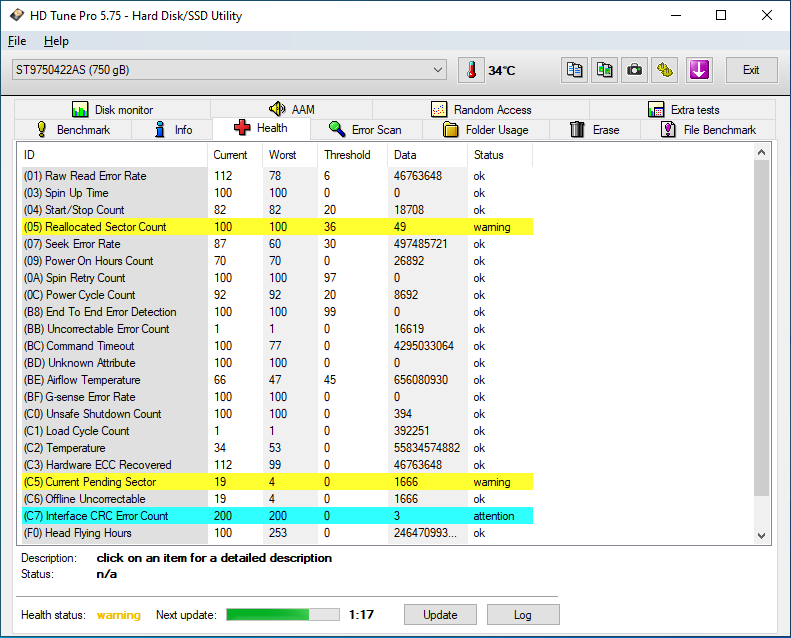Image resolution: width=791 pixels, height=638 pixels.
Task: Open options with the yellow gears icon
Action: coord(666,70)
